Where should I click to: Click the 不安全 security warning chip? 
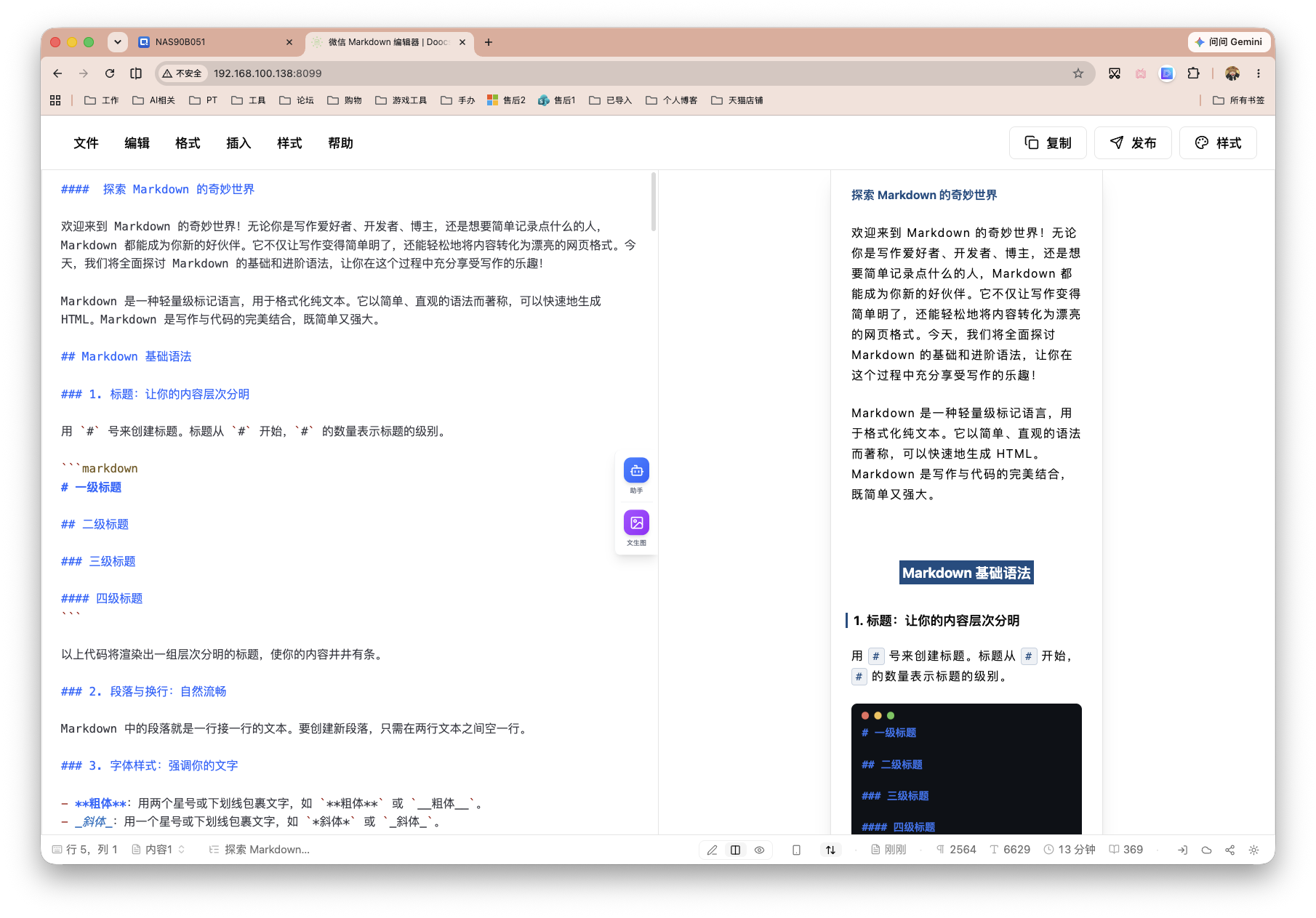(x=182, y=73)
